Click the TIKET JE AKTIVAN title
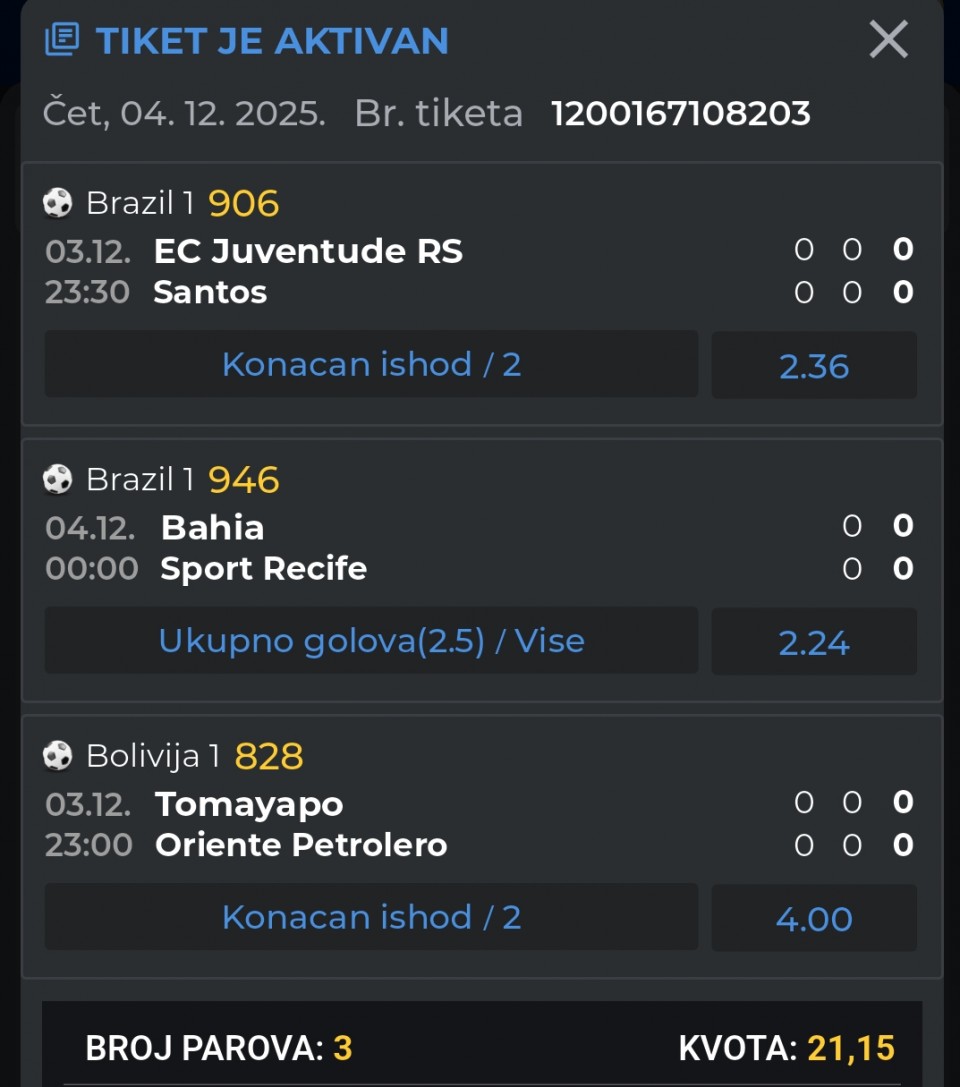Screen dimensions: 960x1087 point(272,41)
